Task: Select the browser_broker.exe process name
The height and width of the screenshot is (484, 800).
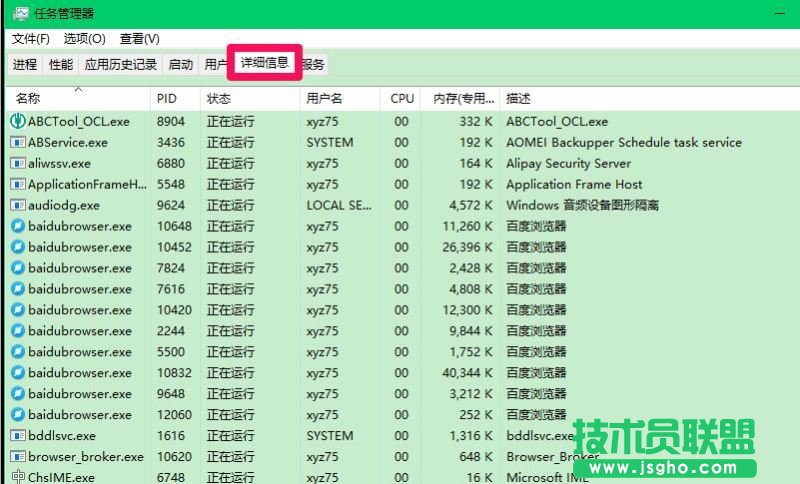Action: [86, 456]
